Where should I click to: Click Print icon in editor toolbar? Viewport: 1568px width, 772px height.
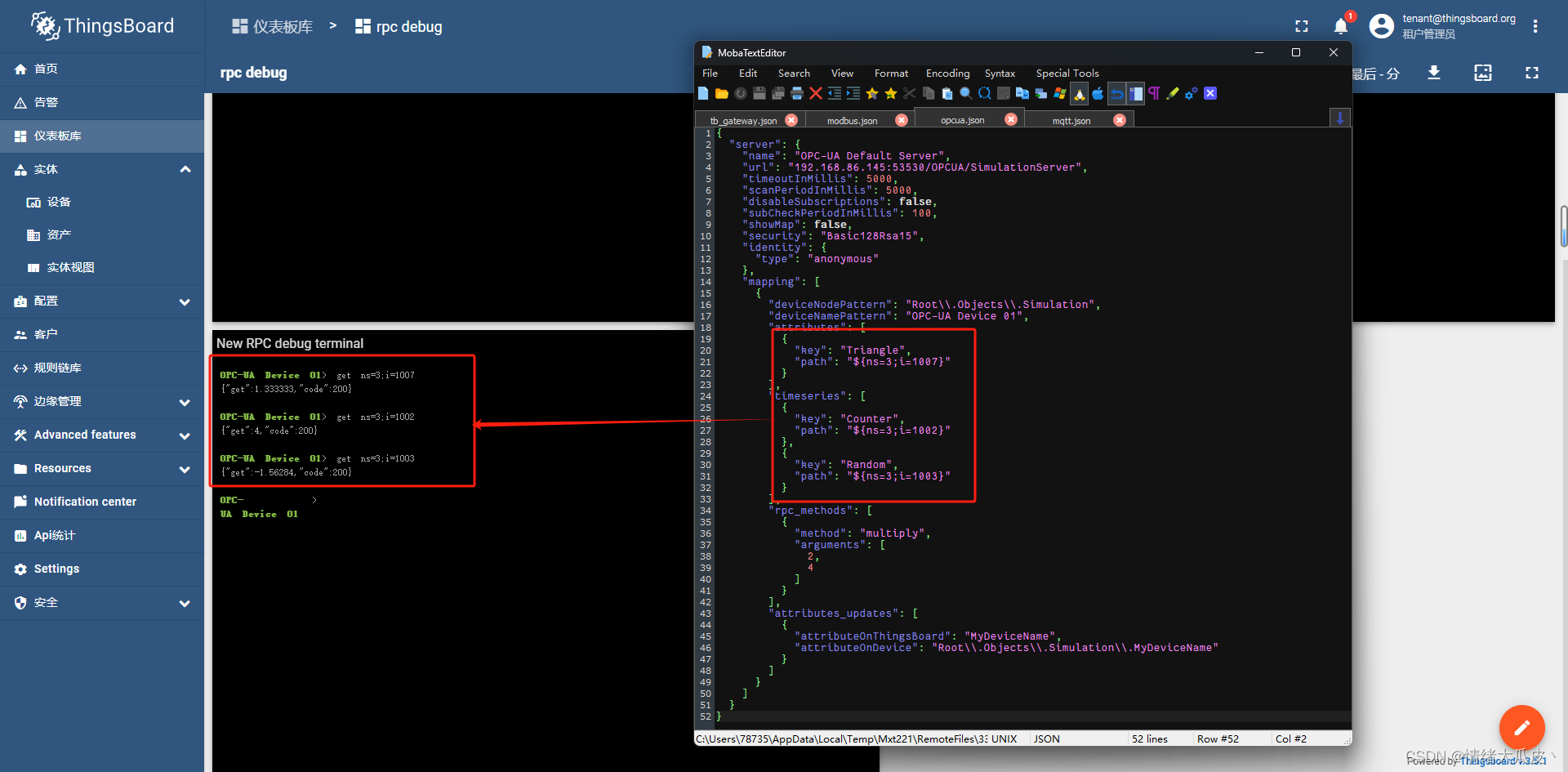(797, 93)
